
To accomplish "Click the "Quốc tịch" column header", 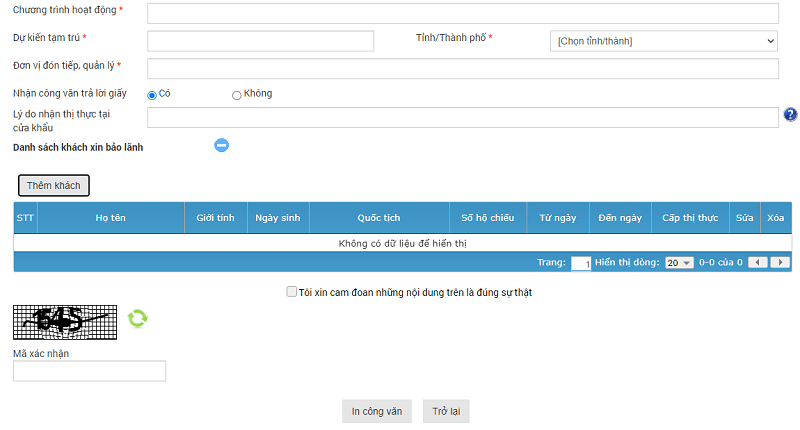I will [x=378, y=217].
